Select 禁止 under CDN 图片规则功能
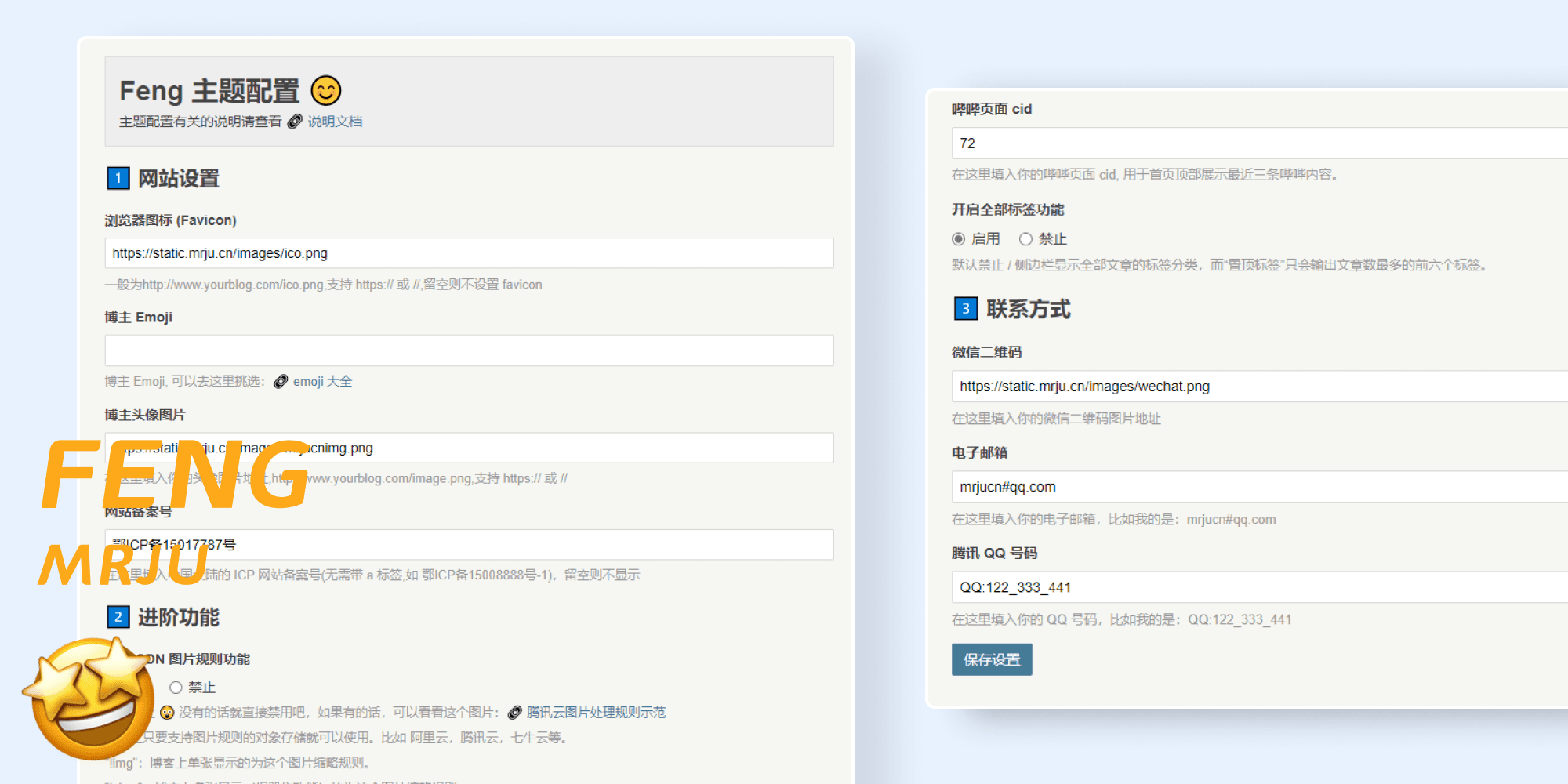The width and height of the screenshot is (1568, 784). [176, 688]
